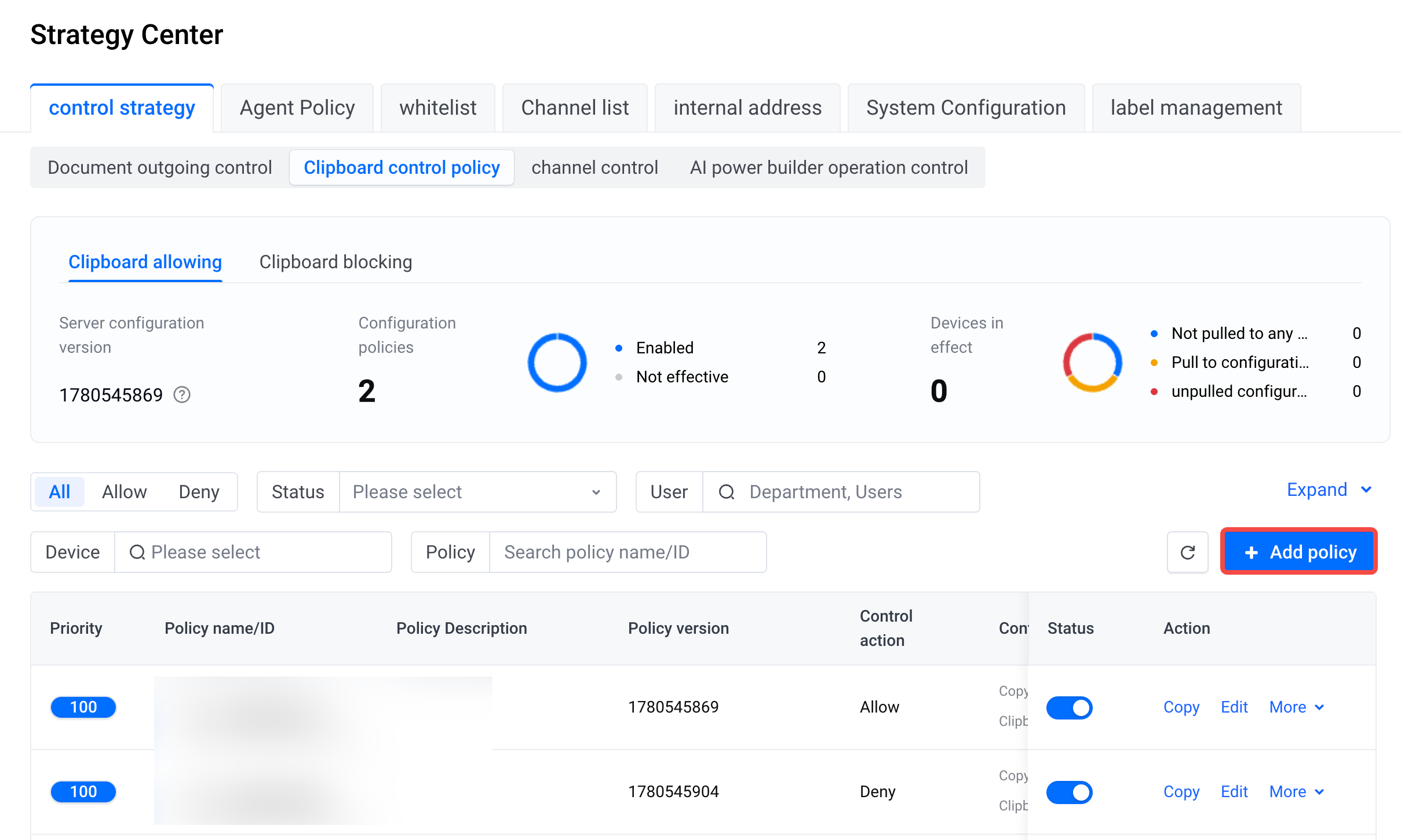The image size is (1401, 840).
Task: Filter the policy list by Deny
Action: pos(199,492)
